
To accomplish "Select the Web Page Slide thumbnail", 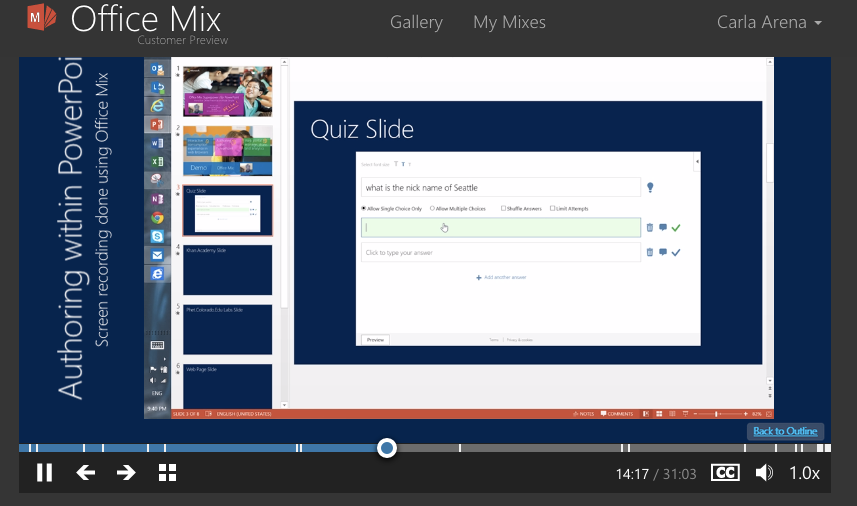I will point(227,386).
